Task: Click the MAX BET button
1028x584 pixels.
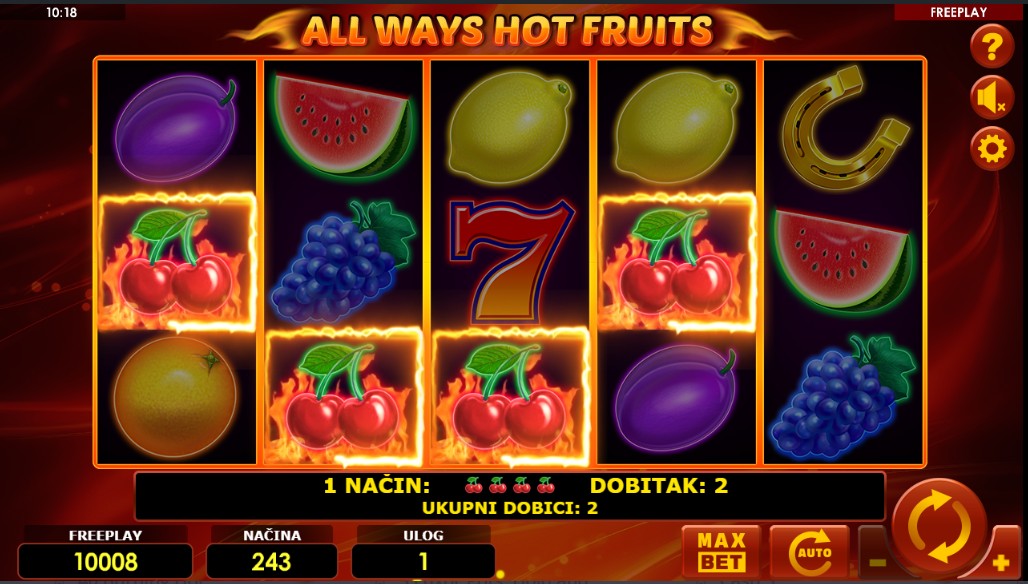Action: click(721, 551)
